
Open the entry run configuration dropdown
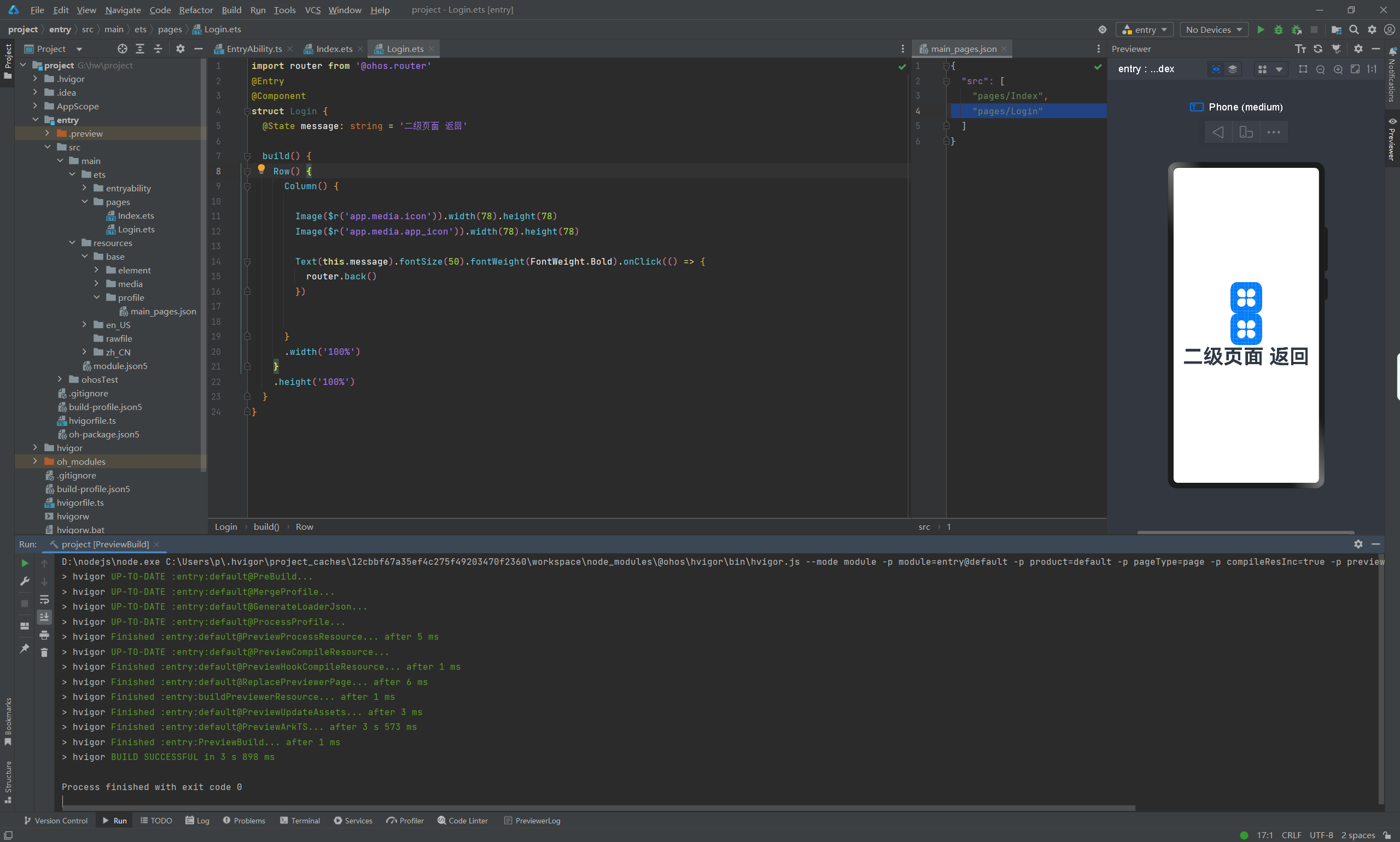pos(1145,30)
